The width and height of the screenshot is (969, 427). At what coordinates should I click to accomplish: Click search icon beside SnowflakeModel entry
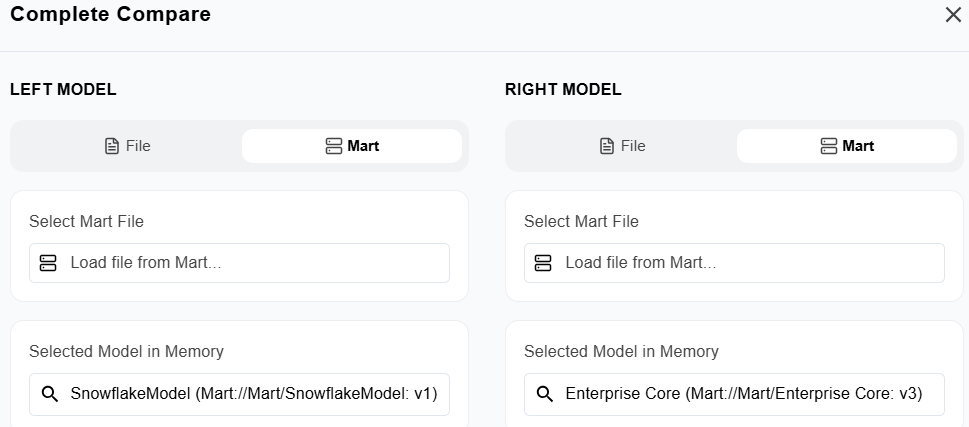49,394
